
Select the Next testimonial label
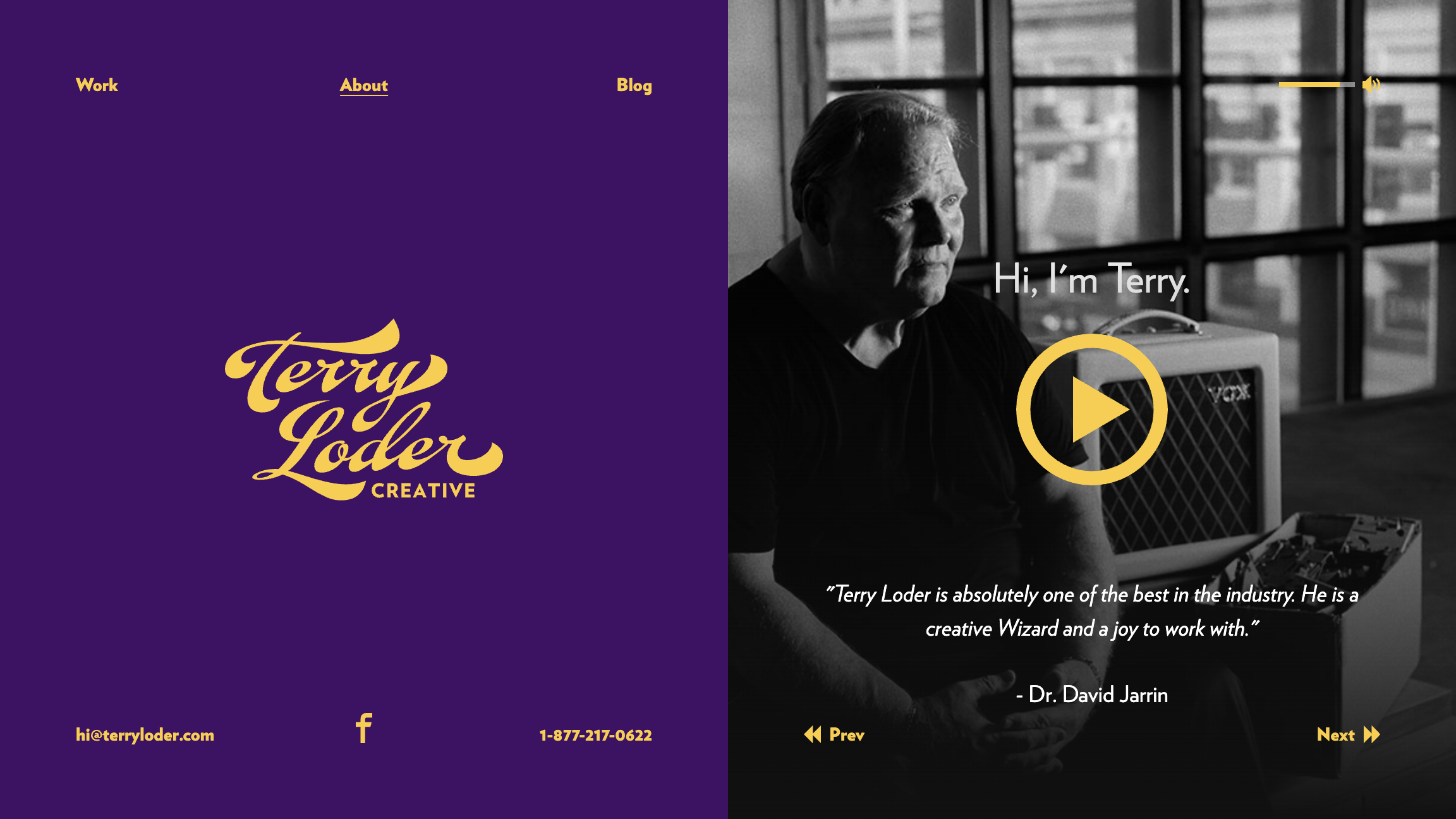(x=1336, y=734)
